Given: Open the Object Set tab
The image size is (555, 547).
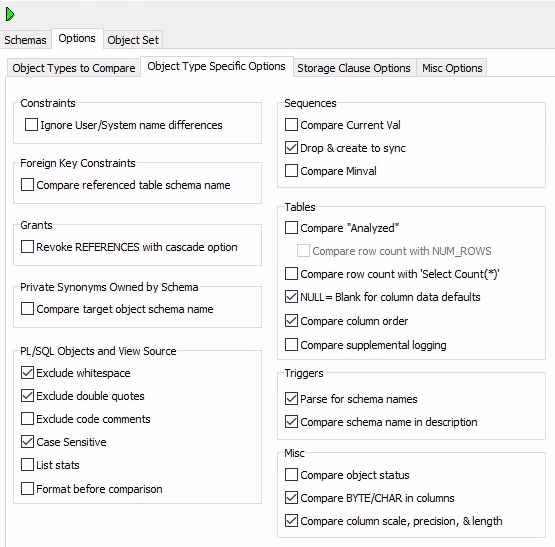Looking at the screenshot, I should click(x=133, y=40).
